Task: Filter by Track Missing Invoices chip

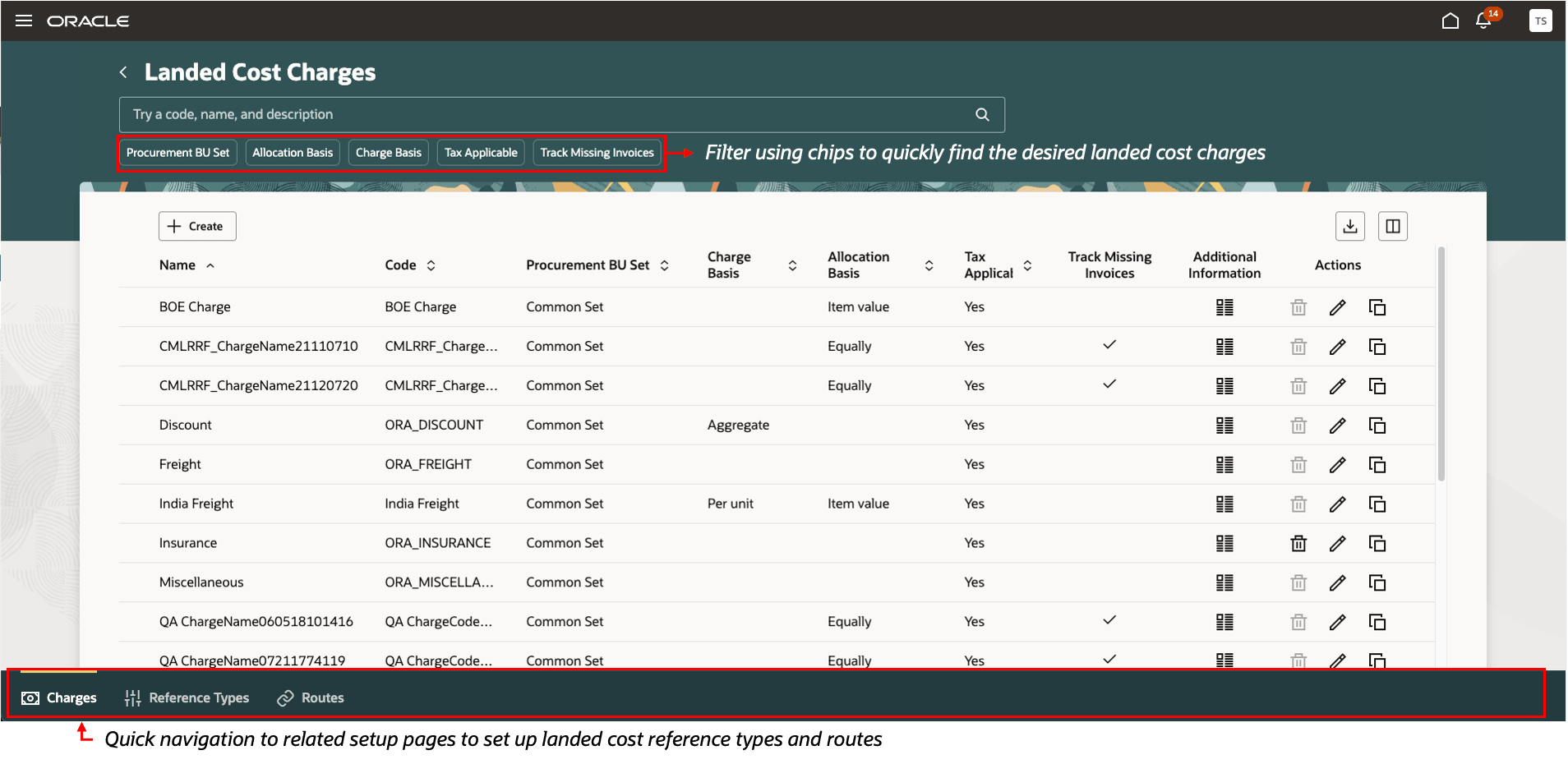Action: [x=597, y=153]
